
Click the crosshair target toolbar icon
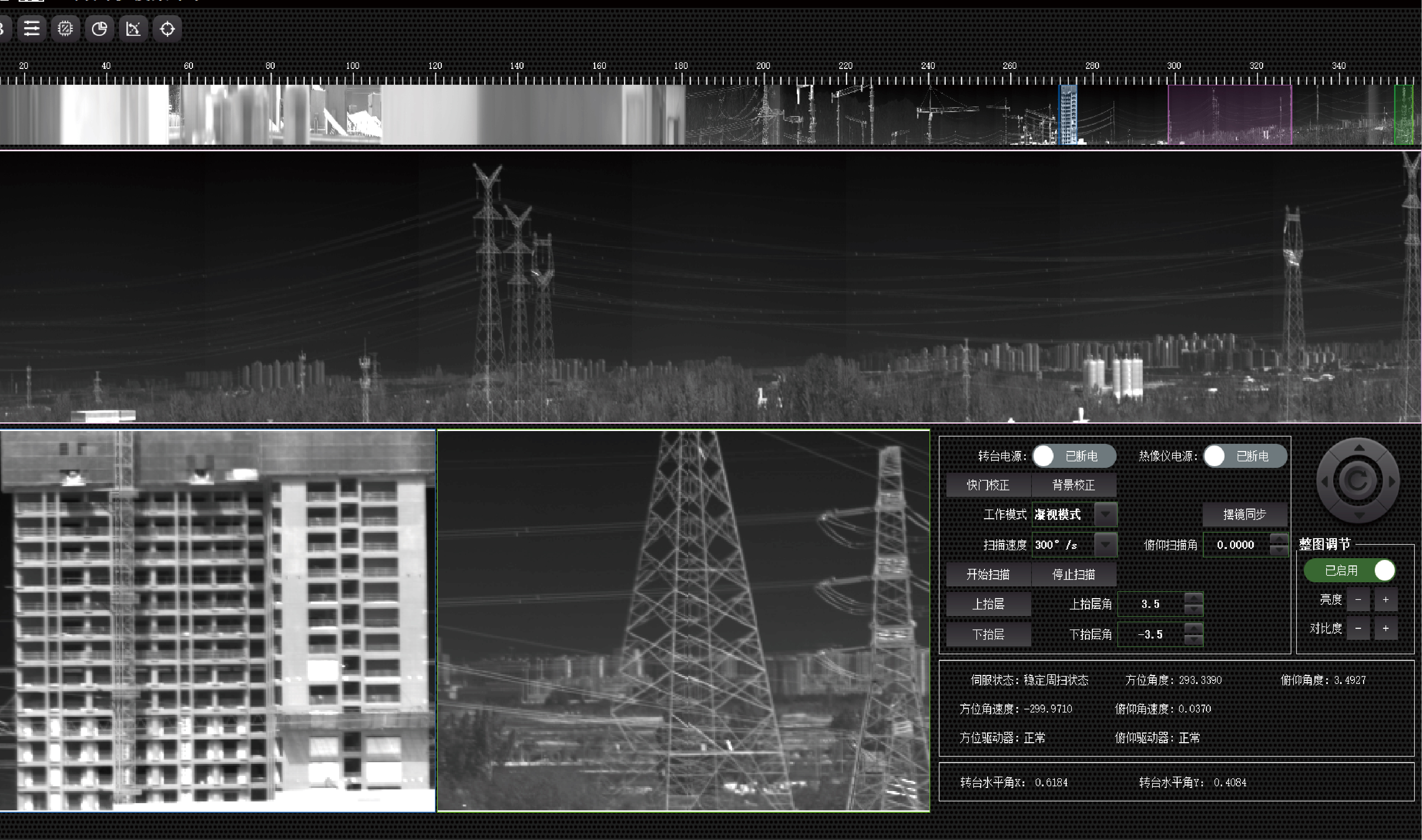pyautogui.click(x=167, y=28)
